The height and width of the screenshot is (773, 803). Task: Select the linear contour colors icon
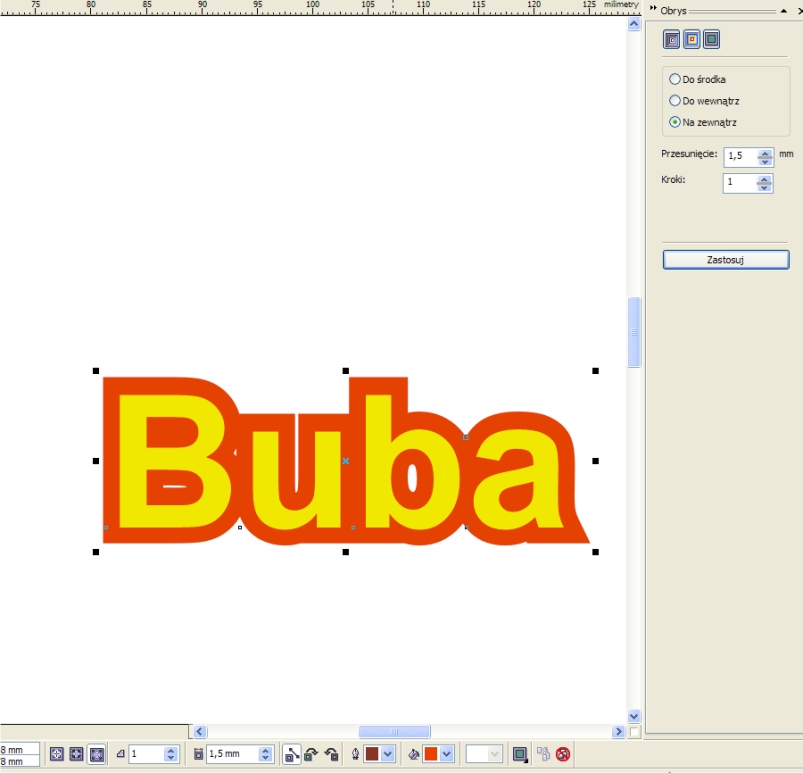click(x=291, y=754)
